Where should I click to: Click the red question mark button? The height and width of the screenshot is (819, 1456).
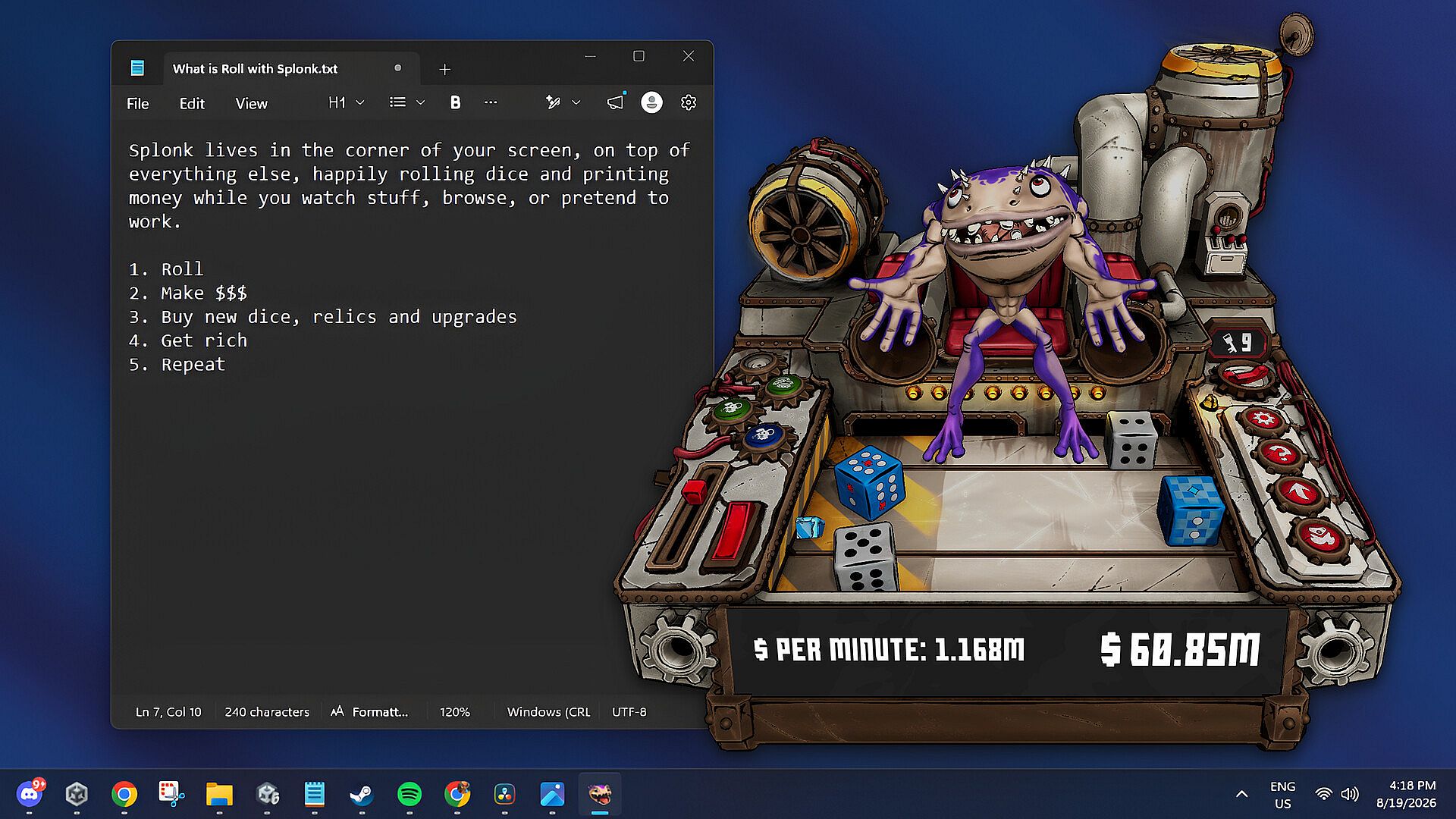1281,453
